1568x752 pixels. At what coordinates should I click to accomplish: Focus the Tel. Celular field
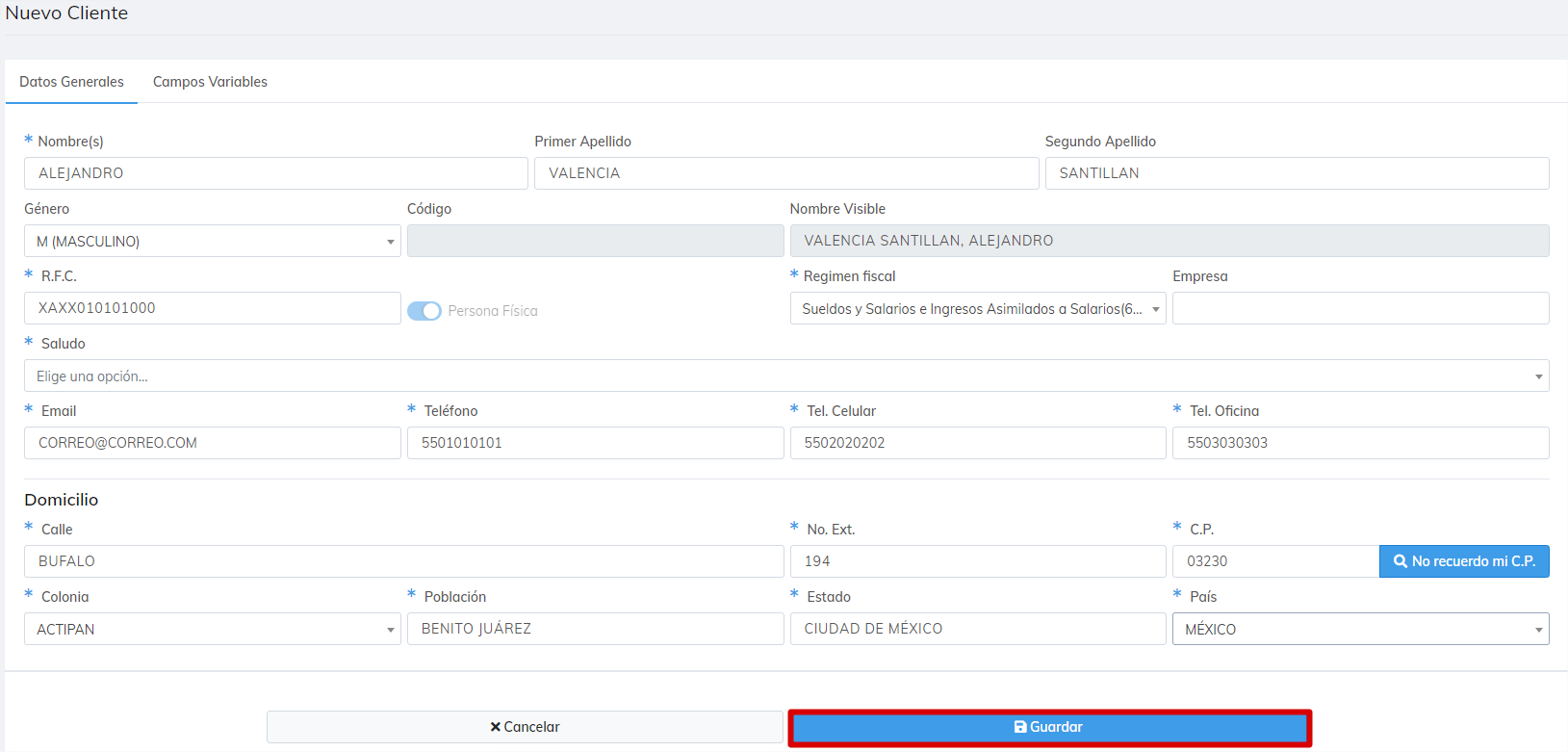click(977, 443)
